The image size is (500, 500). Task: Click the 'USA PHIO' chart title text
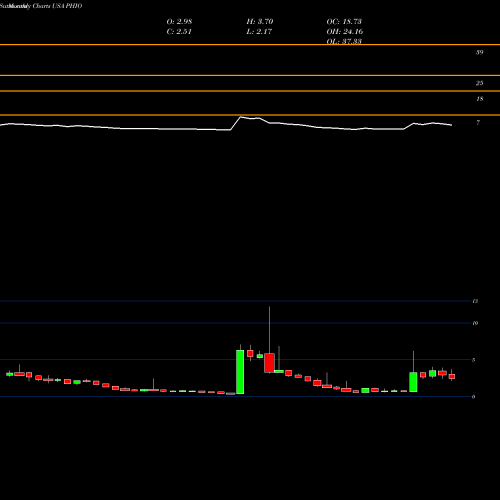coord(67,6)
